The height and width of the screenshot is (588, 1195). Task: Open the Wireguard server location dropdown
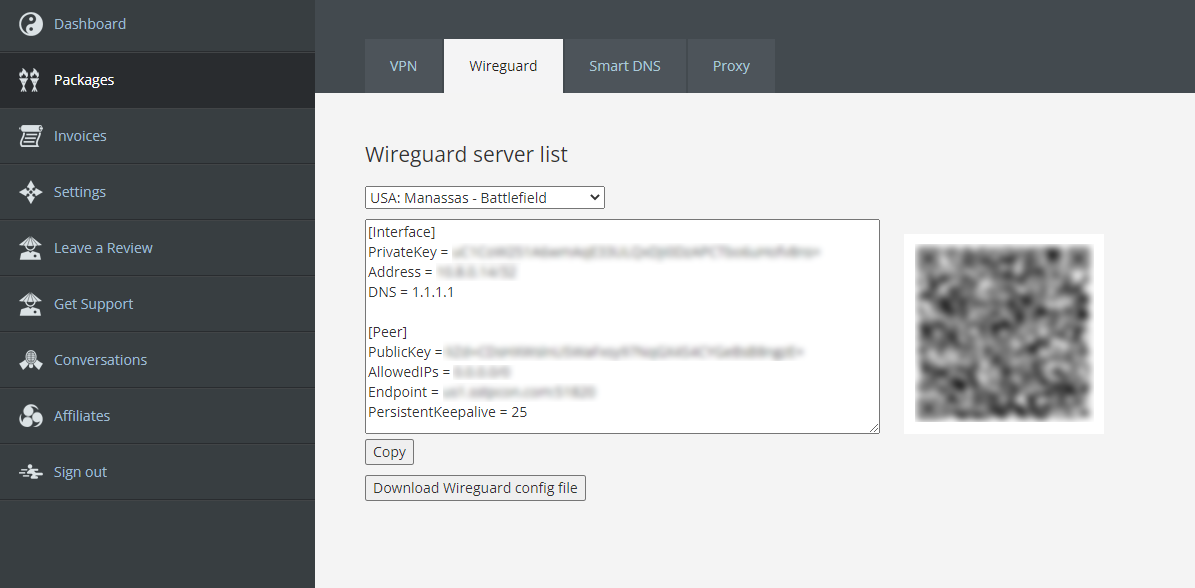(x=485, y=198)
